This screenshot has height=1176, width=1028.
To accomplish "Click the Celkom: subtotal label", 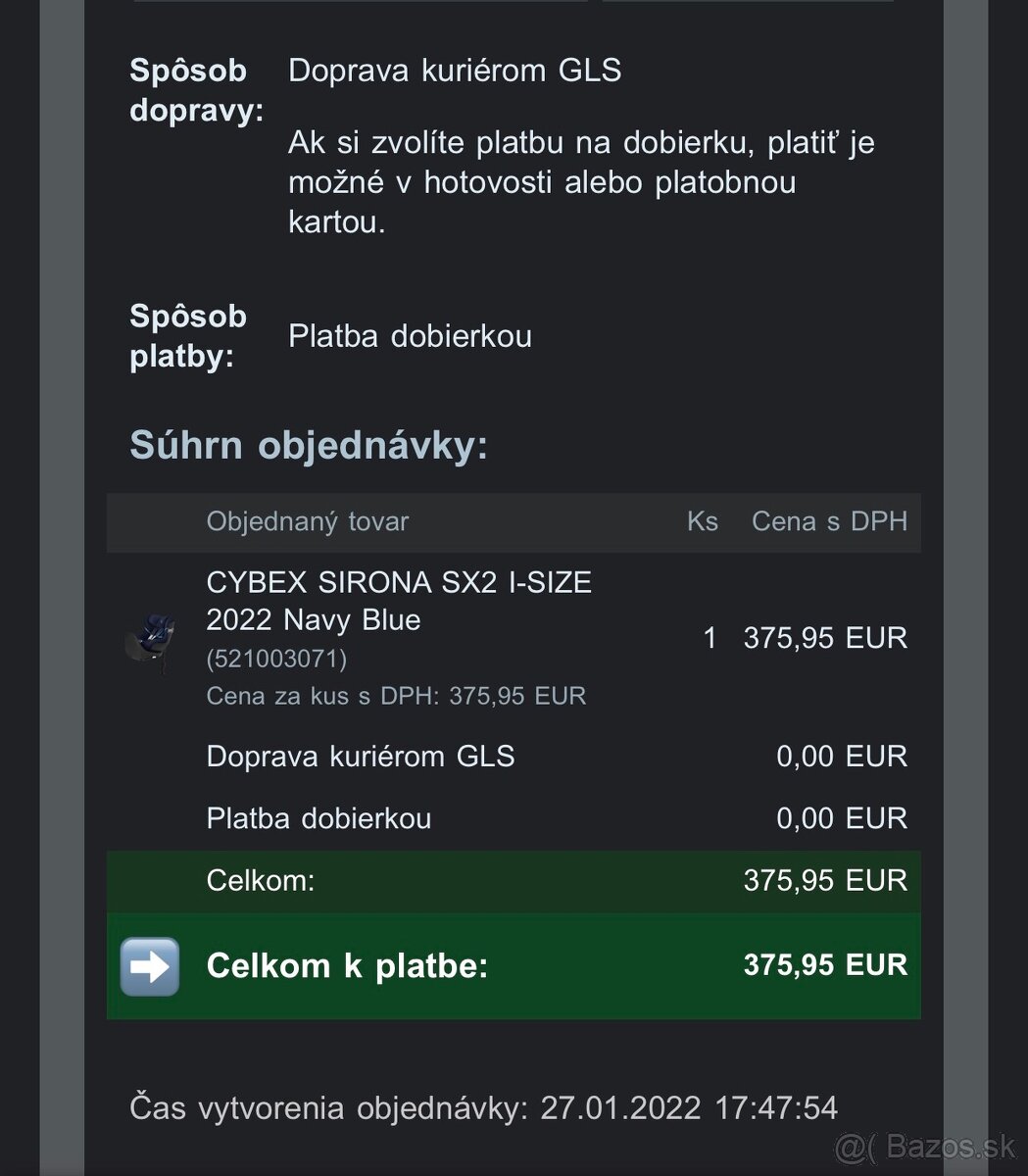I will click(260, 880).
